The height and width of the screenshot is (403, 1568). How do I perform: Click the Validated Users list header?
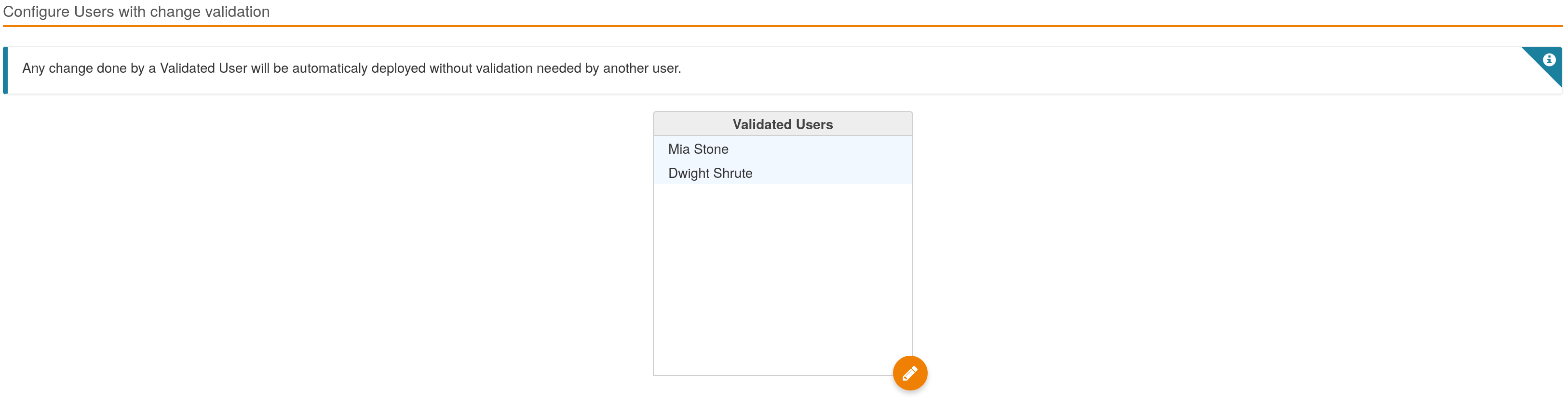[x=782, y=124]
